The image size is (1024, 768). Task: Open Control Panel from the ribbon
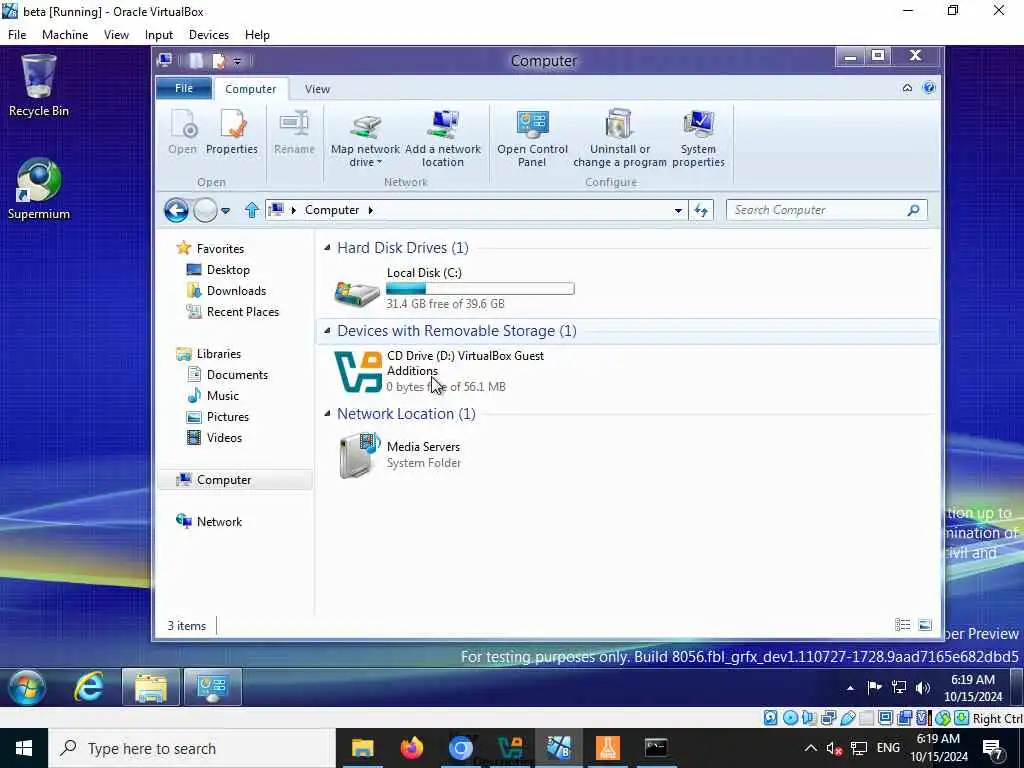[532, 138]
